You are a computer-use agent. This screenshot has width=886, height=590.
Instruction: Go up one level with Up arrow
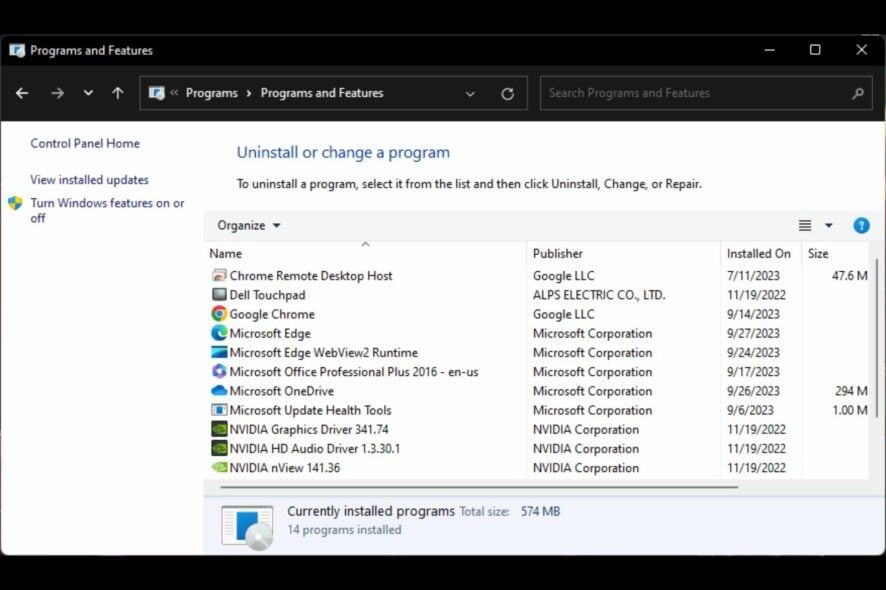pos(118,93)
